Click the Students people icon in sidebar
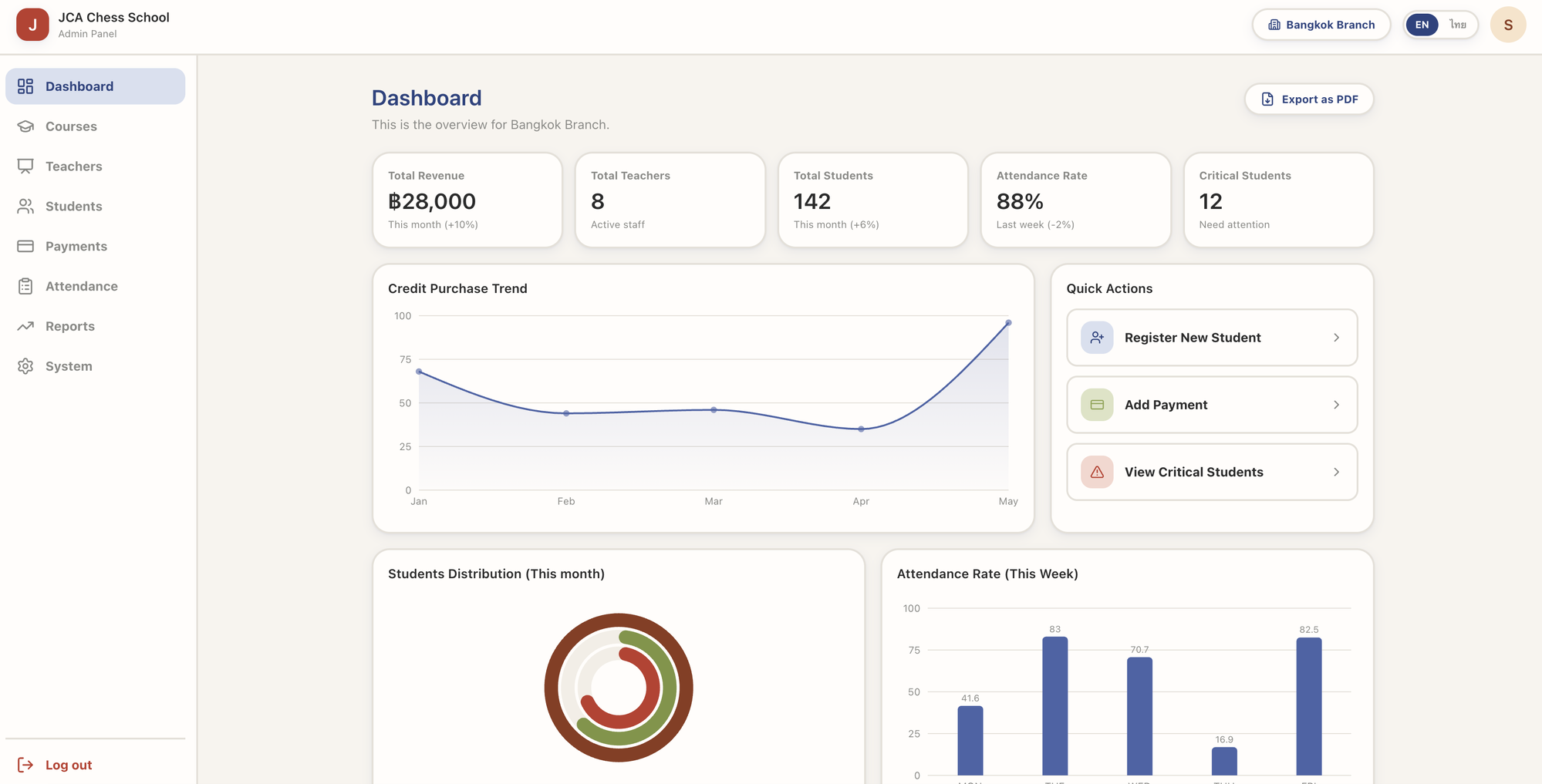This screenshot has height=784, width=1542. tap(25, 207)
